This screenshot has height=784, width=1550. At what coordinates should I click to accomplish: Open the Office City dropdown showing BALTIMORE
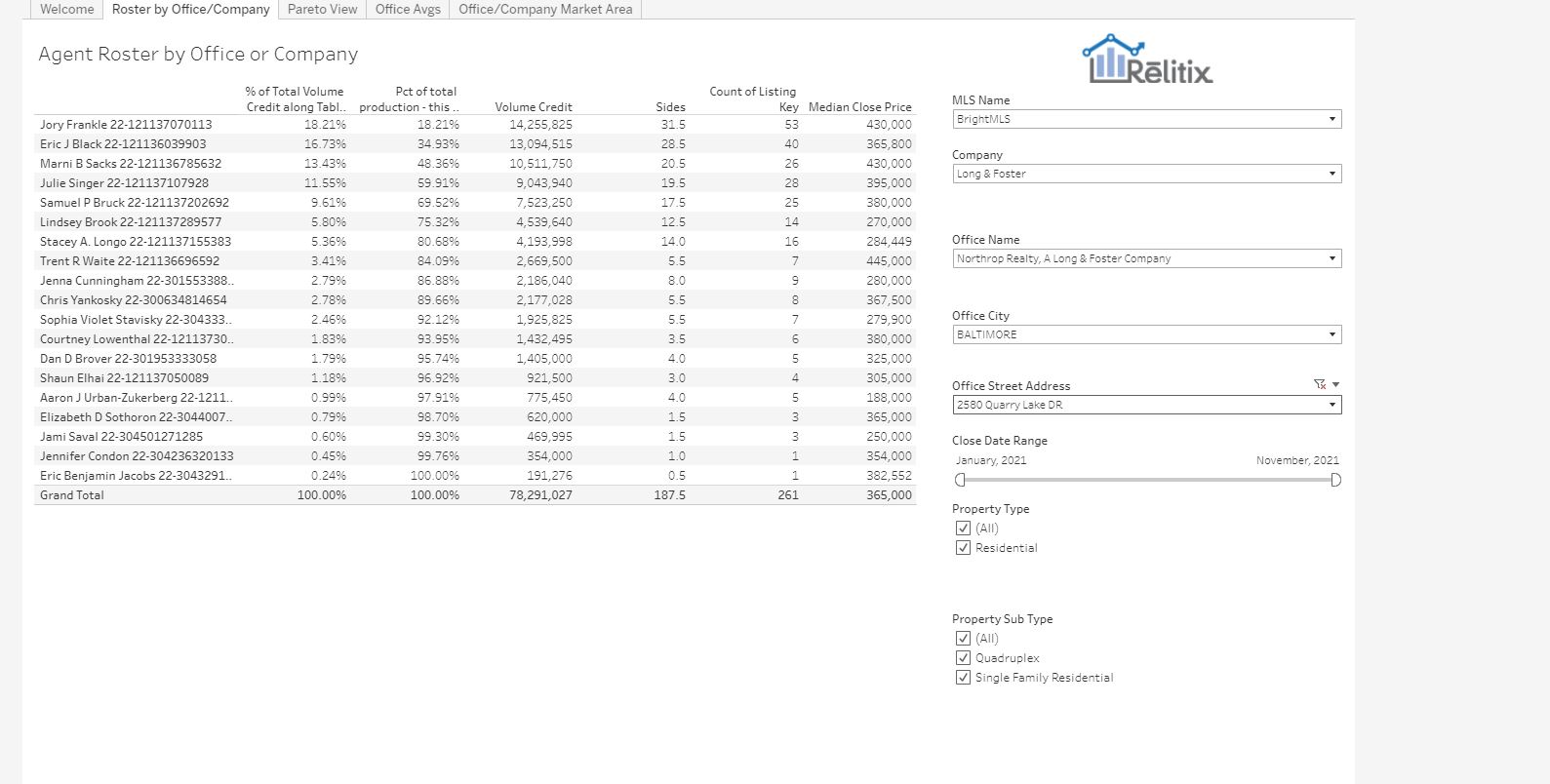[1146, 334]
